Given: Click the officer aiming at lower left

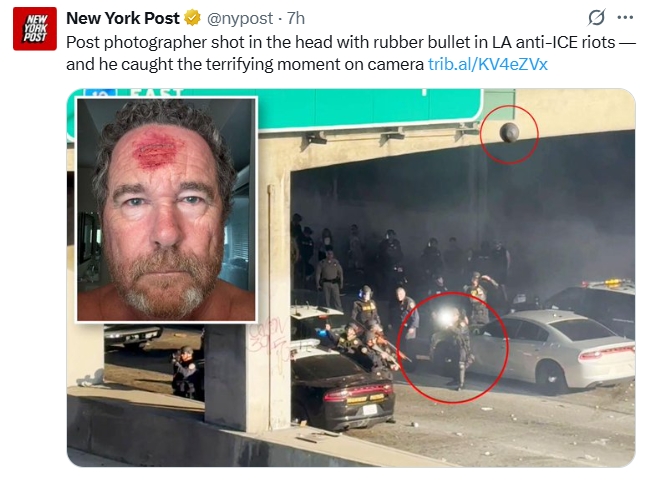Looking at the screenshot, I should click(x=187, y=372).
